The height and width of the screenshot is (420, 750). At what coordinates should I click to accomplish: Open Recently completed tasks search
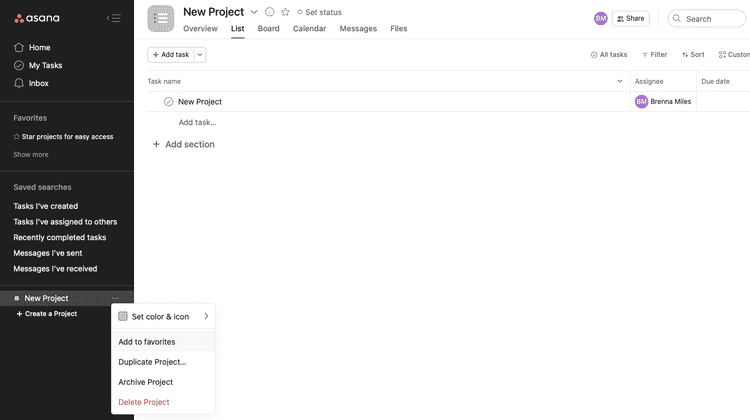pyautogui.click(x=59, y=238)
